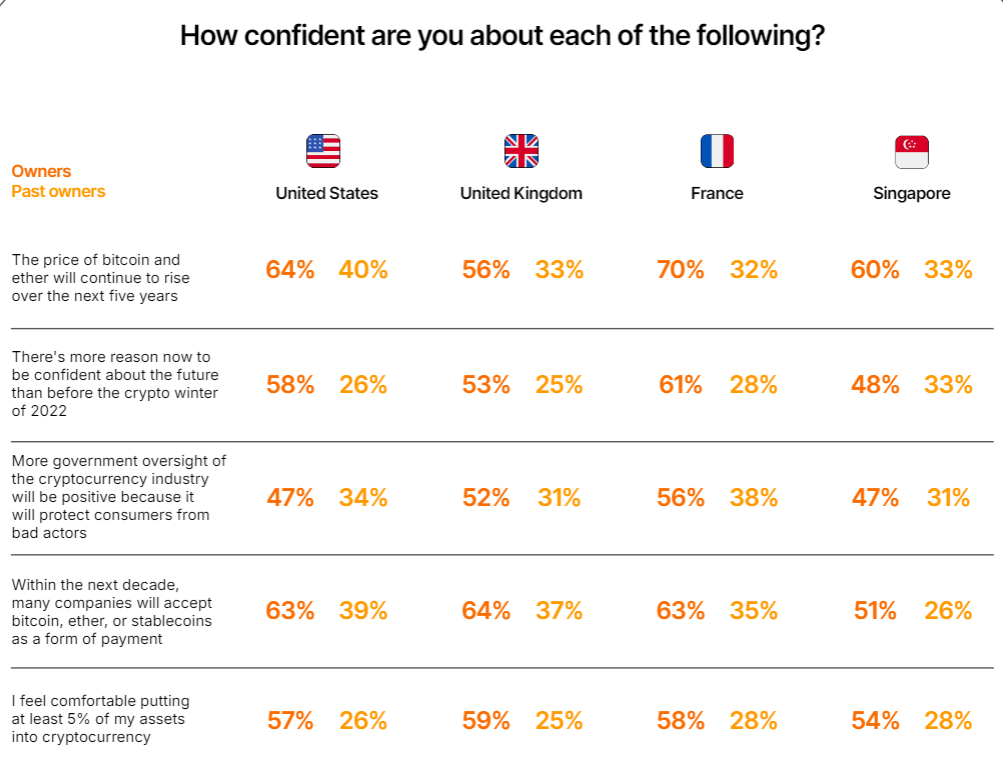Click the Singapore flag icon
The image size is (1003, 765).
click(911, 151)
